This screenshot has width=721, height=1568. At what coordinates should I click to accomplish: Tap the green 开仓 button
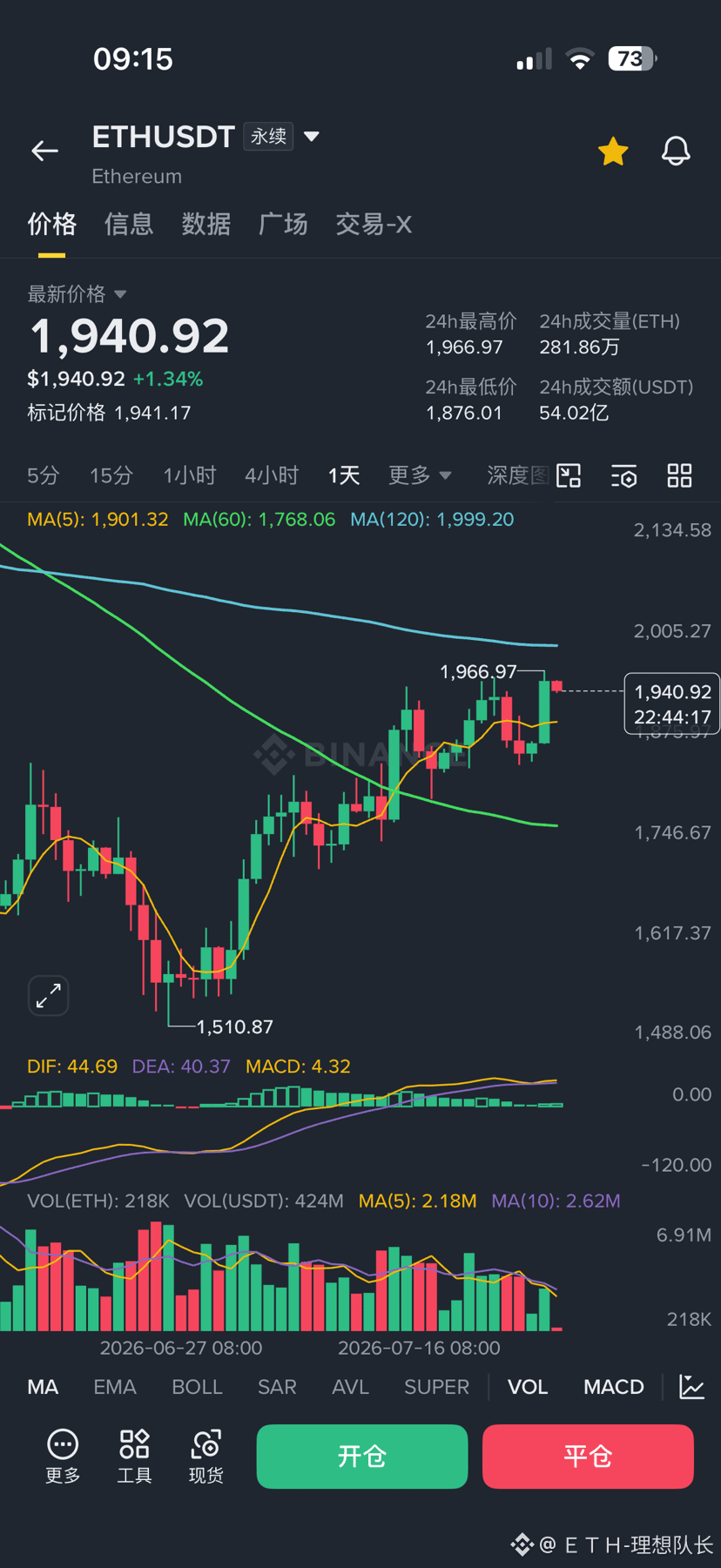[x=362, y=1457]
